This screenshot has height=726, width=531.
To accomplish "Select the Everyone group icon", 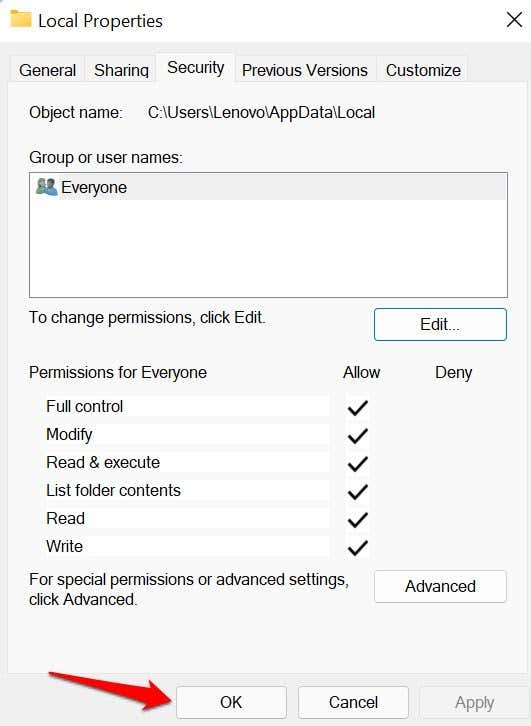I will pos(46,187).
